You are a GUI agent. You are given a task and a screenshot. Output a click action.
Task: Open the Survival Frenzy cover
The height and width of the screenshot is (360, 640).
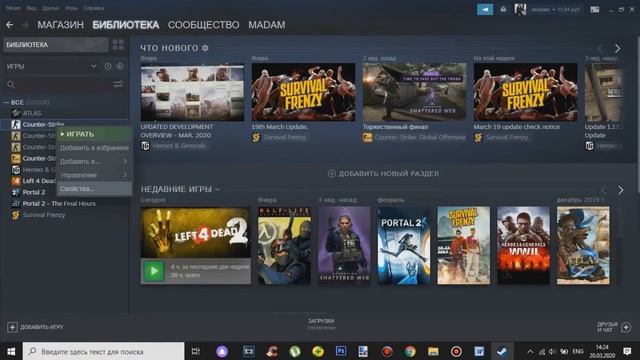pos(463,245)
